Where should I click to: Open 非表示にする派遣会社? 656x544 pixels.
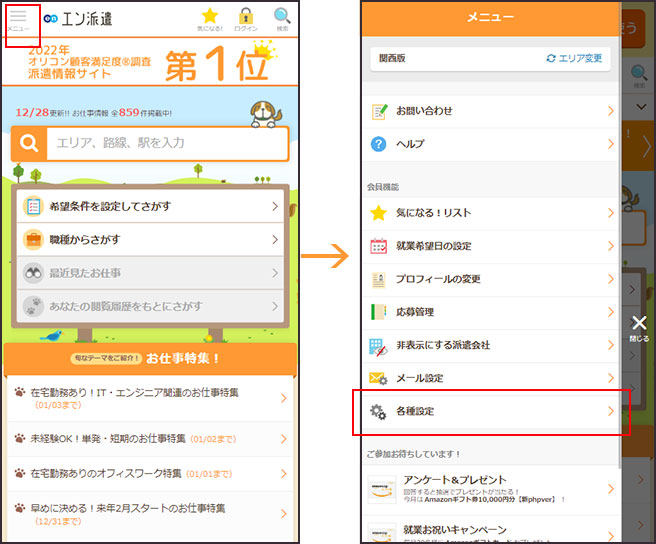490,345
